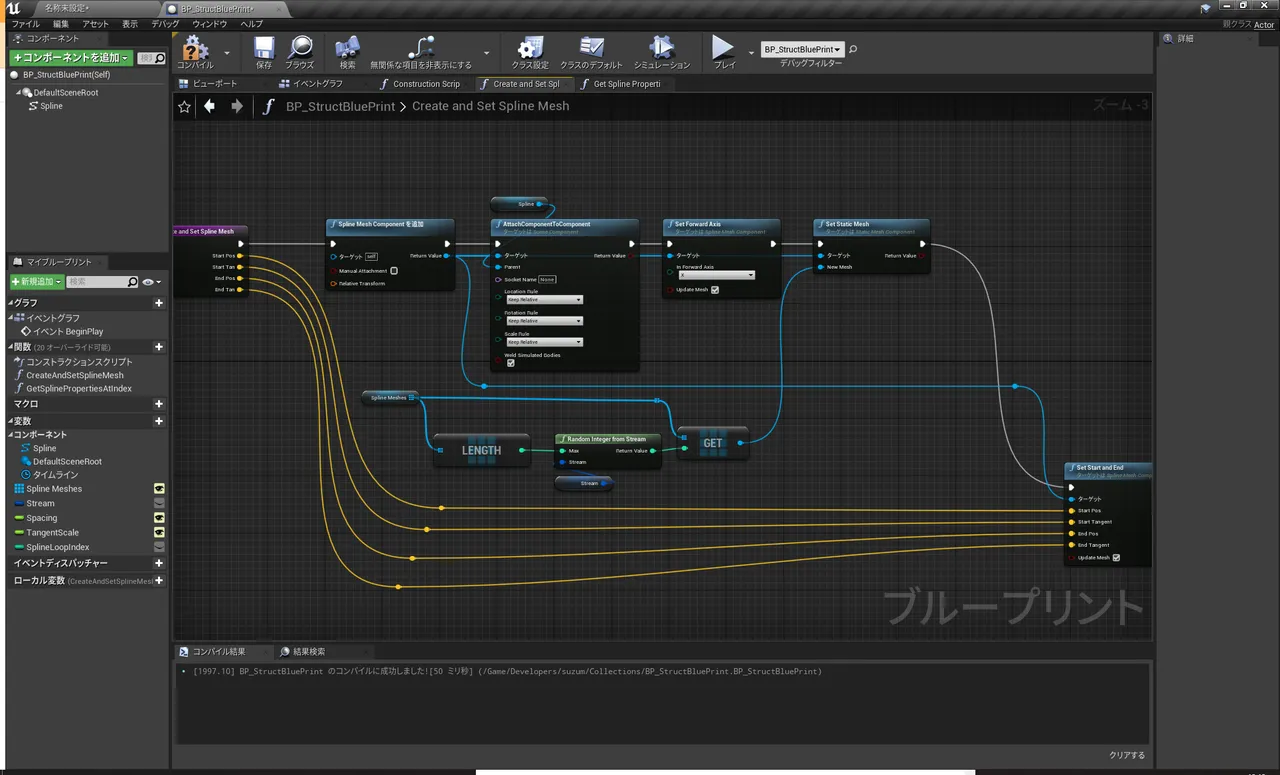This screenshot has width=1280, height=775.
Task: Click the Save (保存) floppy disk icon
Action: [264, 47]
